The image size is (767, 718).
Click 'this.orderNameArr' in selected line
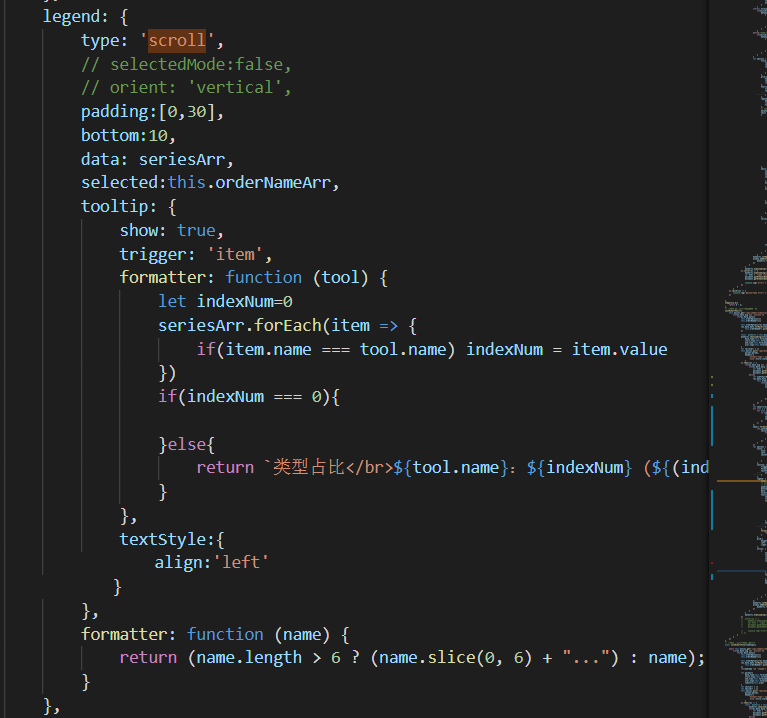coord(249,183)
